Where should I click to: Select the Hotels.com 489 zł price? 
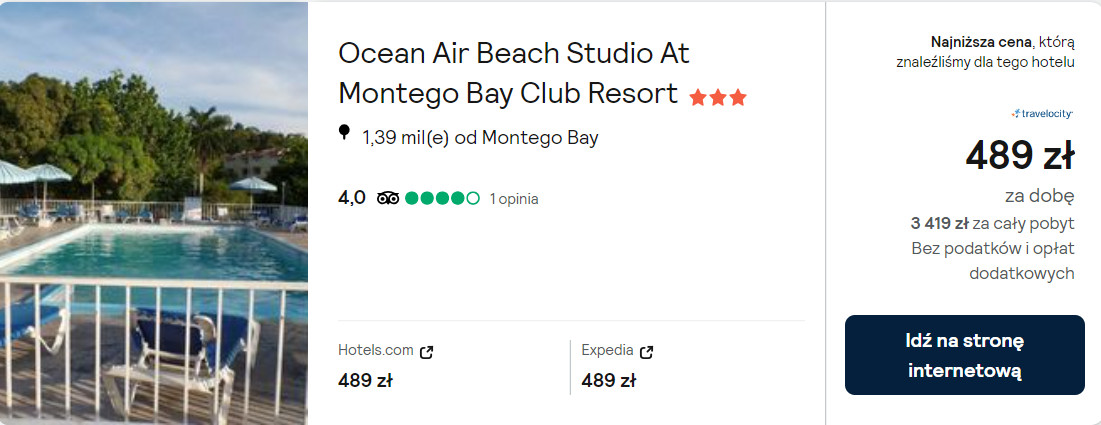(365, 380)
